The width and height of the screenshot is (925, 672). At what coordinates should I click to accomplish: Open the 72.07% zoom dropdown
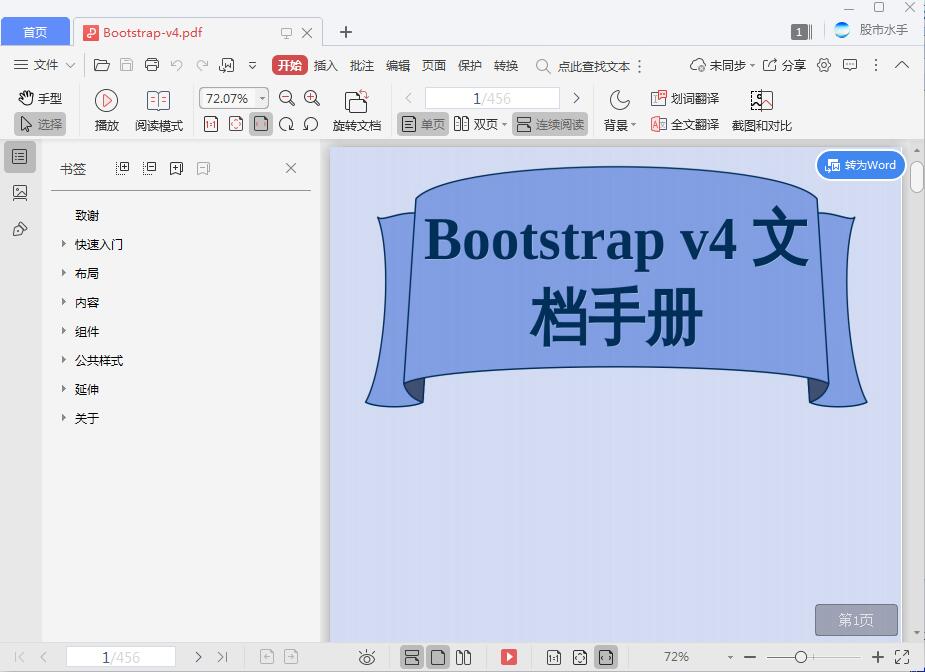coord(263,98)
